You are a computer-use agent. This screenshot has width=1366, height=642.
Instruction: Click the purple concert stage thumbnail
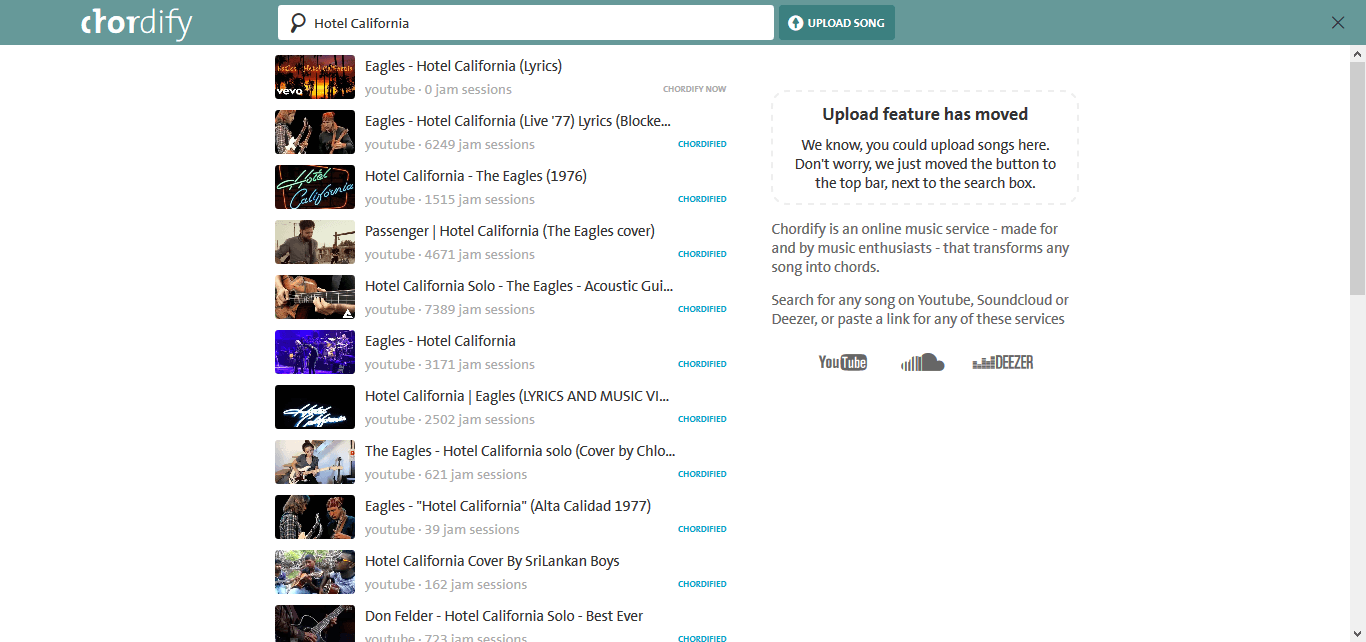point(315,352)
